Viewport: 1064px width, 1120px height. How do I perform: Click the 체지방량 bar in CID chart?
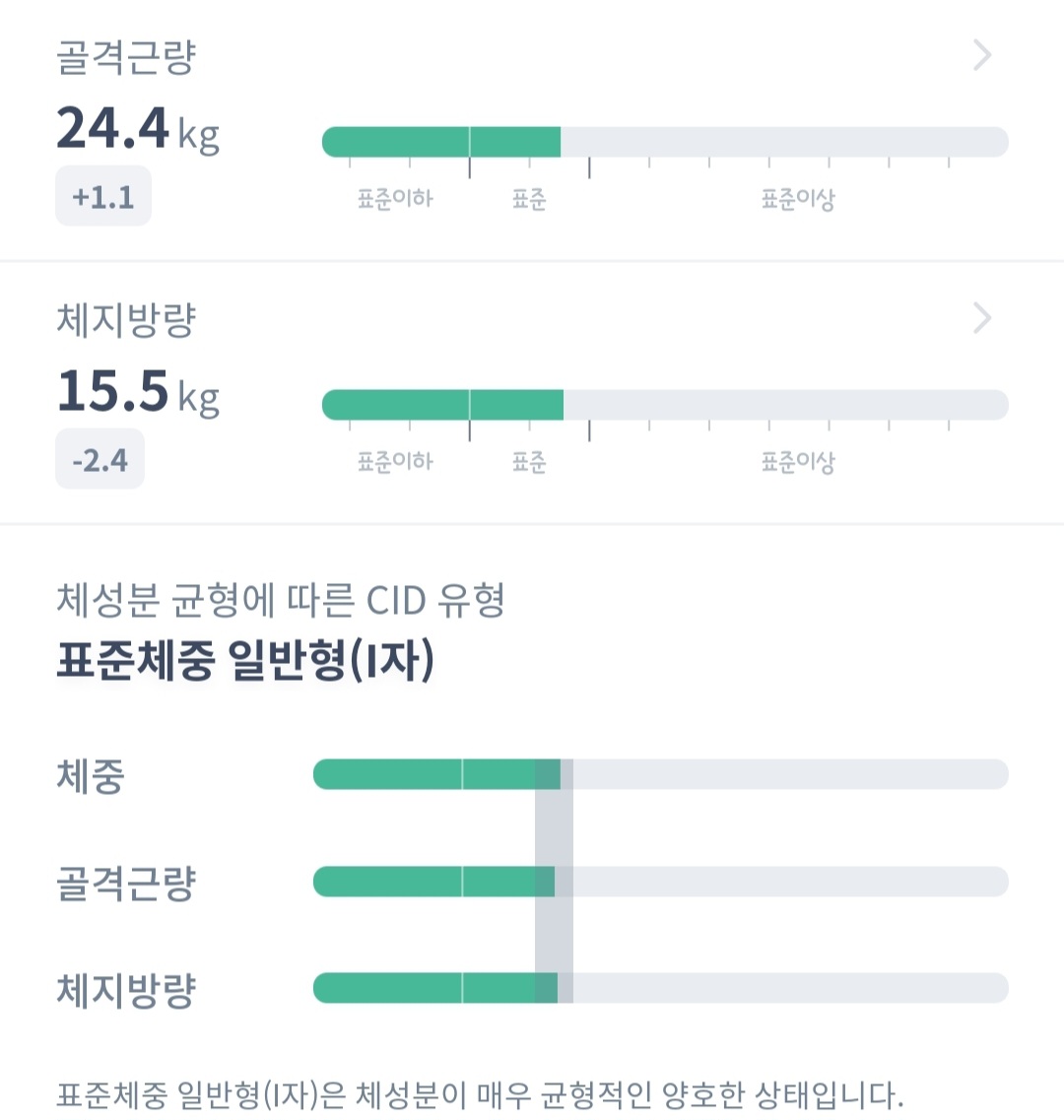660,988
